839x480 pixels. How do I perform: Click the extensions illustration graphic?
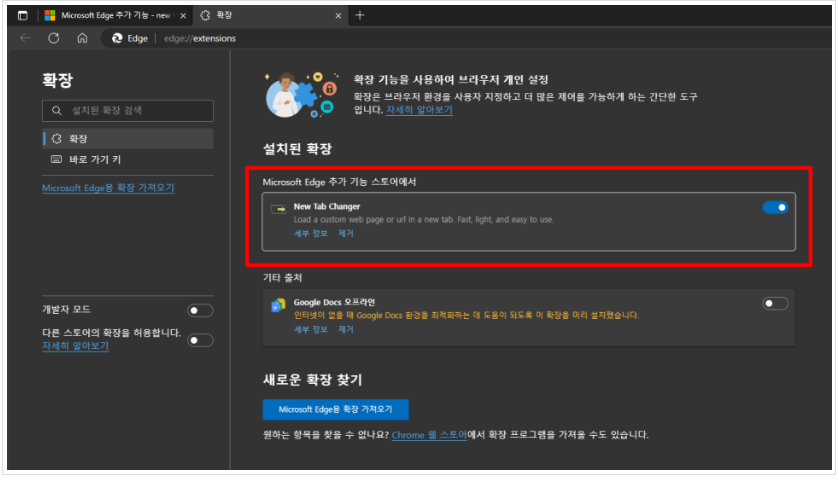[x=302, y=95]
